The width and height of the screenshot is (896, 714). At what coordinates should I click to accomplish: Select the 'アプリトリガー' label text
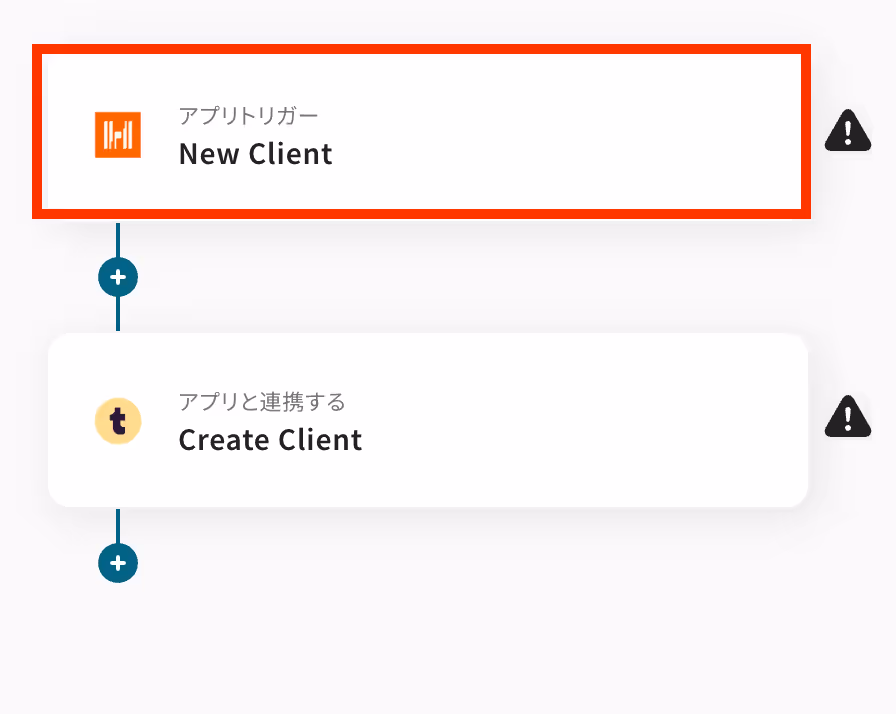click(x=248, y=116)
